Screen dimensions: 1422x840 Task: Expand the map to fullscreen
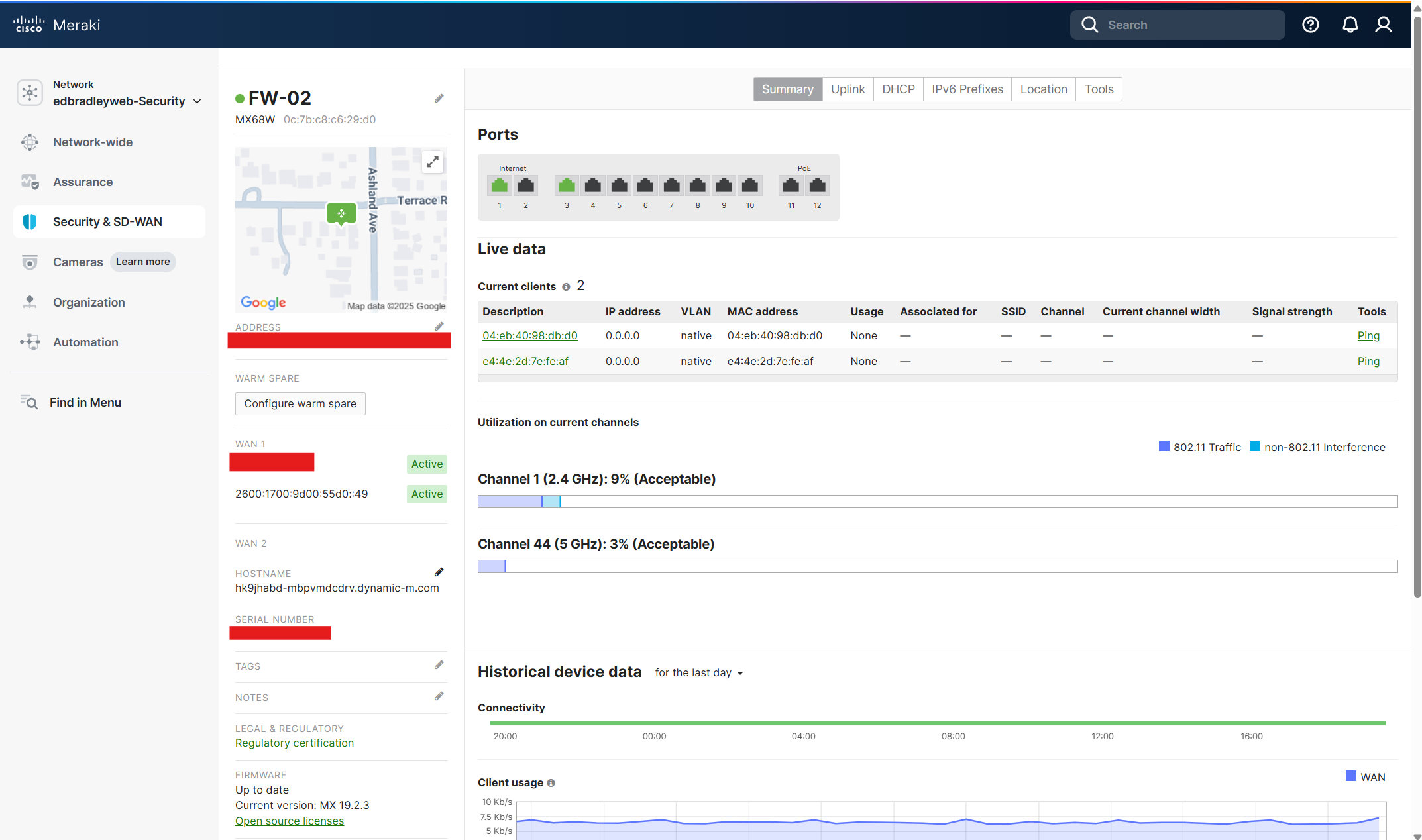(433, 162)
